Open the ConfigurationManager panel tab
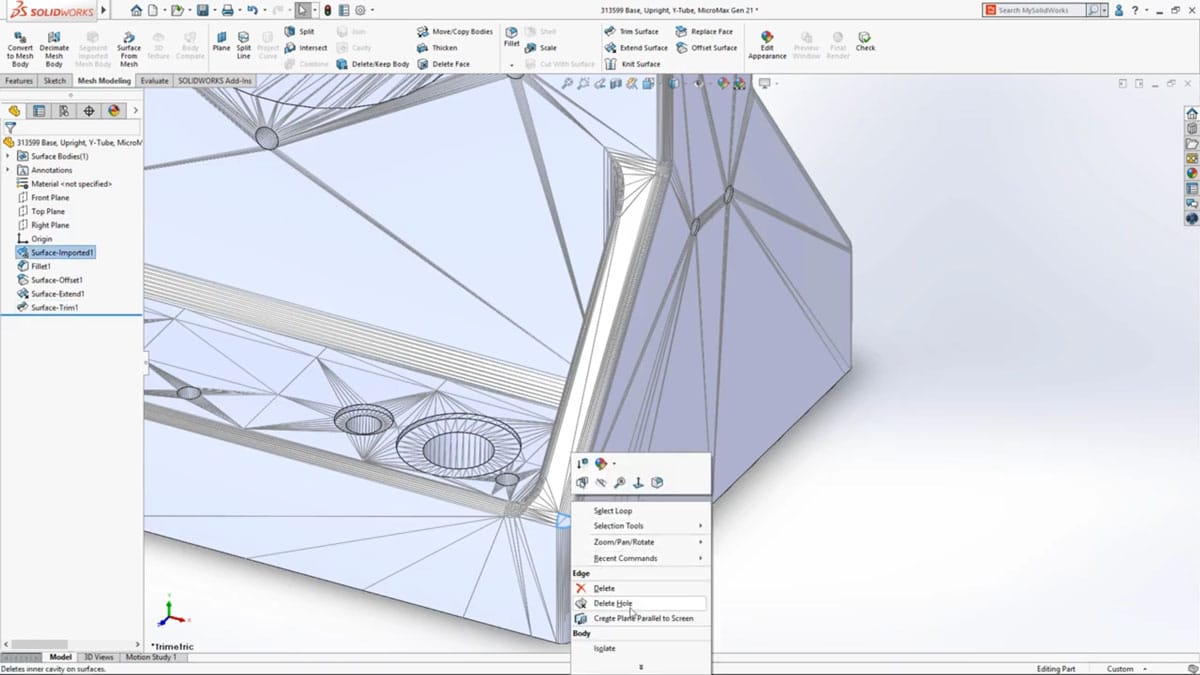The height and width of the screenshot is (675, 1200). click(64, 111)
